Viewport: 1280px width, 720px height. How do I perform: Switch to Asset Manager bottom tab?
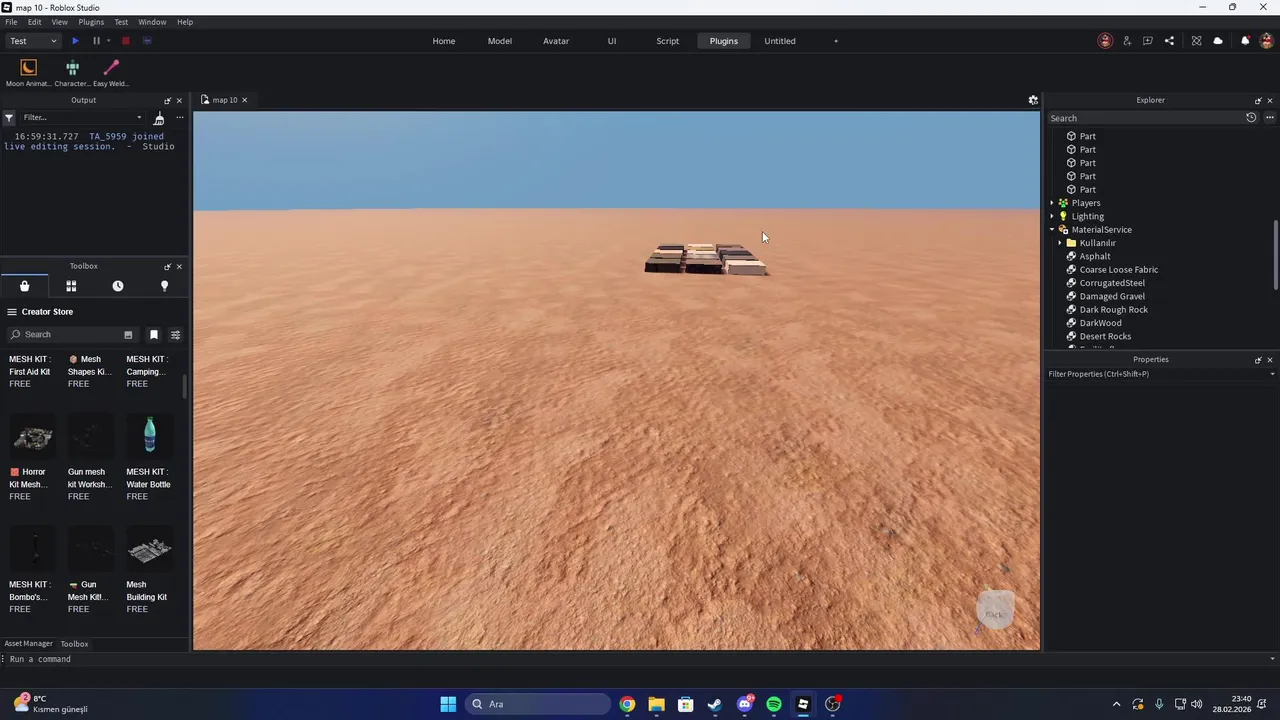28,644
